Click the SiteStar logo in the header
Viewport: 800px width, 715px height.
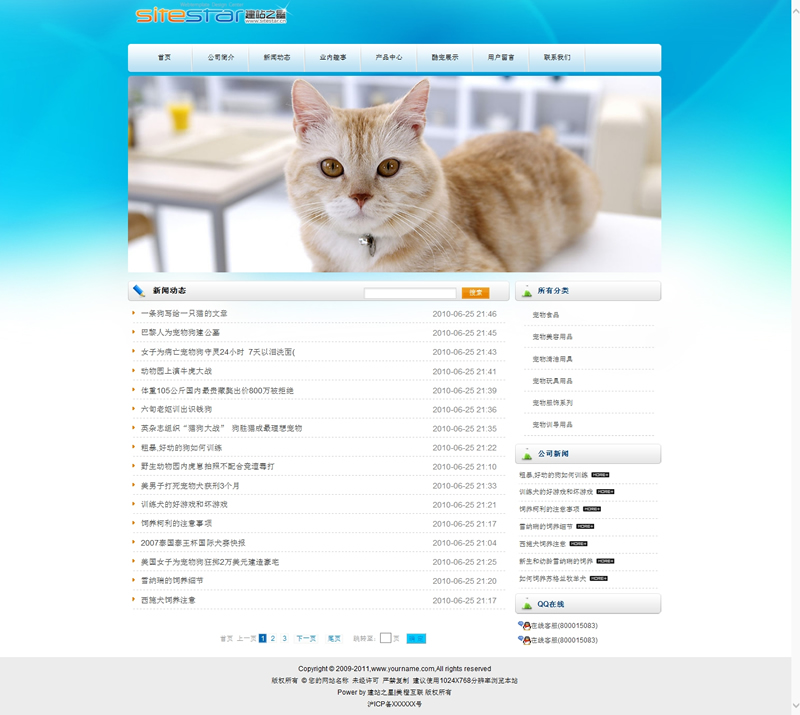(210, 15)
